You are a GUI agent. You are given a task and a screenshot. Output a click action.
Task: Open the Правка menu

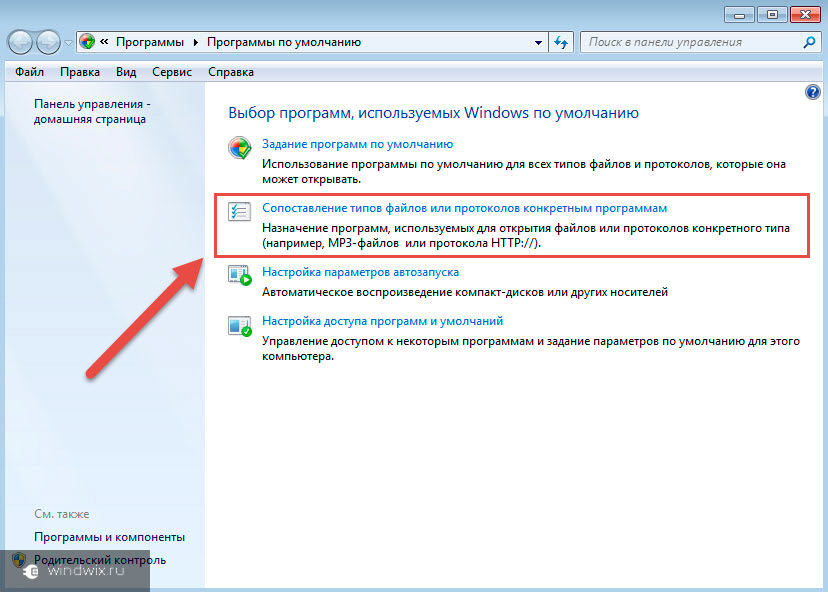(x=80, y=72)
